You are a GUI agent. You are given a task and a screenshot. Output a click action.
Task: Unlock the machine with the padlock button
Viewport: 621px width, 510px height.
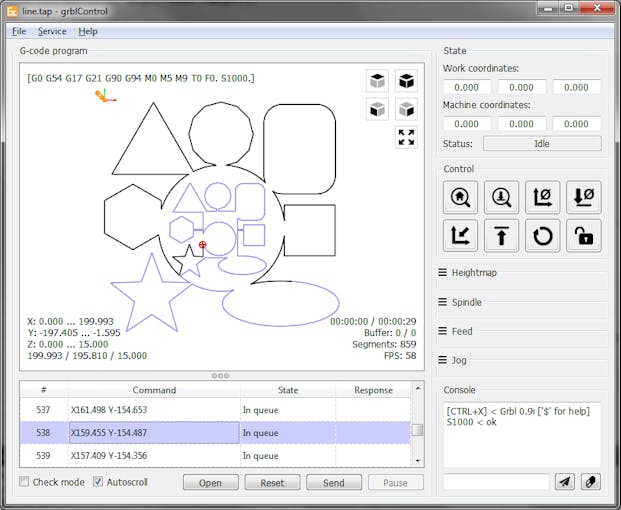pos(584,236)
